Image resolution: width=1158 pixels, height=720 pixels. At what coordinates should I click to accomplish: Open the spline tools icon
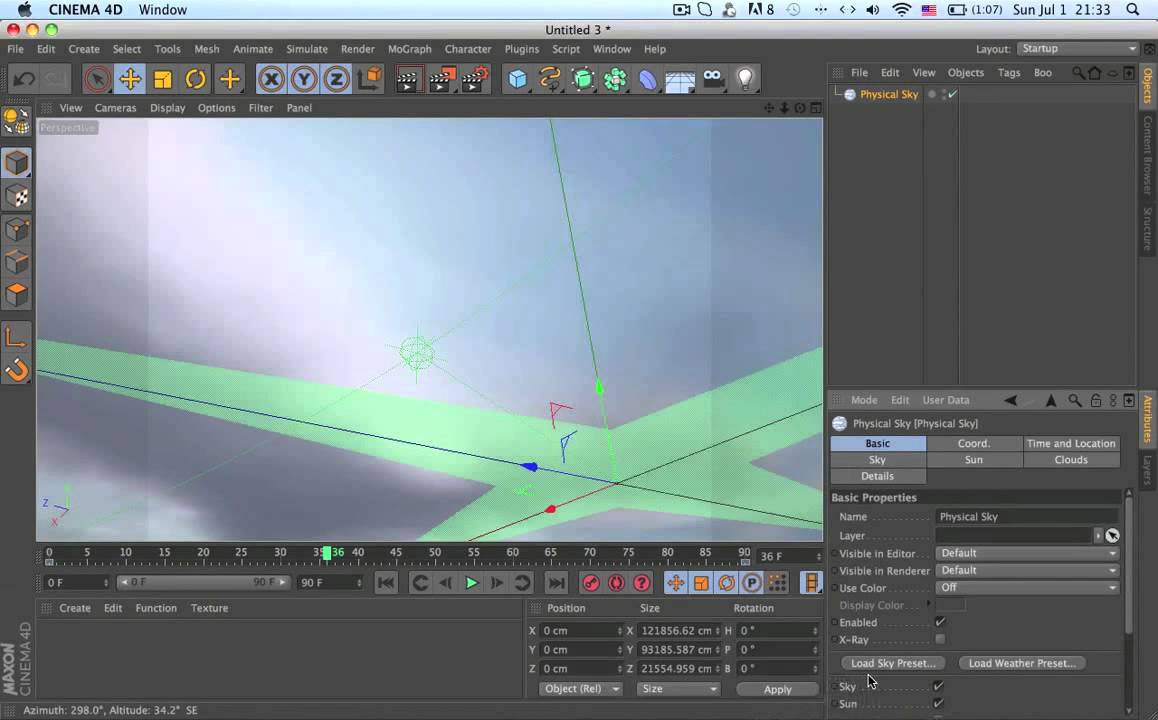[550, 79]
